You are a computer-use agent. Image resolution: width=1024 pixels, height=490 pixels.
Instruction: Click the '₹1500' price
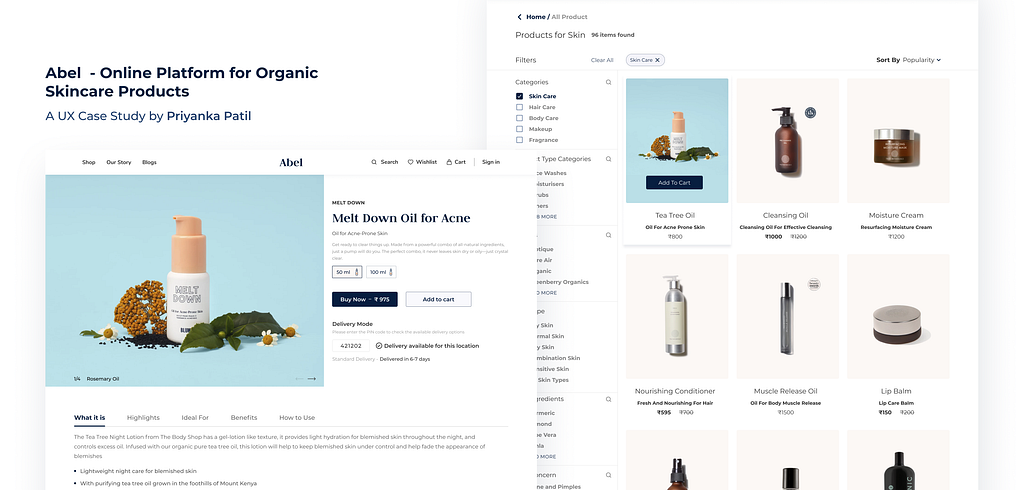(x=786, y=412)
